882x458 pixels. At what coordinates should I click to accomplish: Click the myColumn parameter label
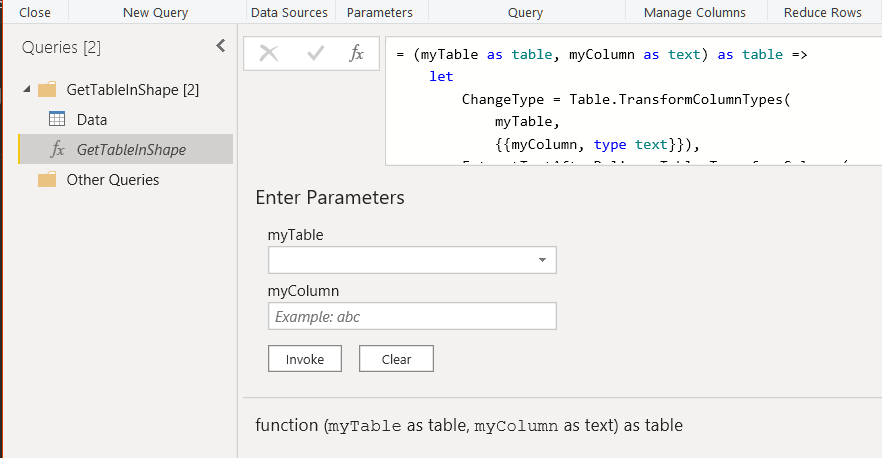(303, 291)
